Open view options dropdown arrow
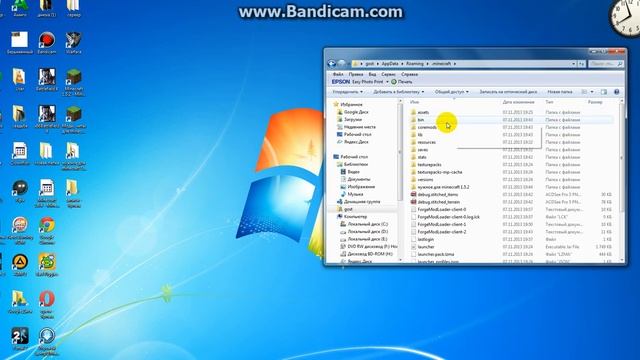 pos(592,92)
